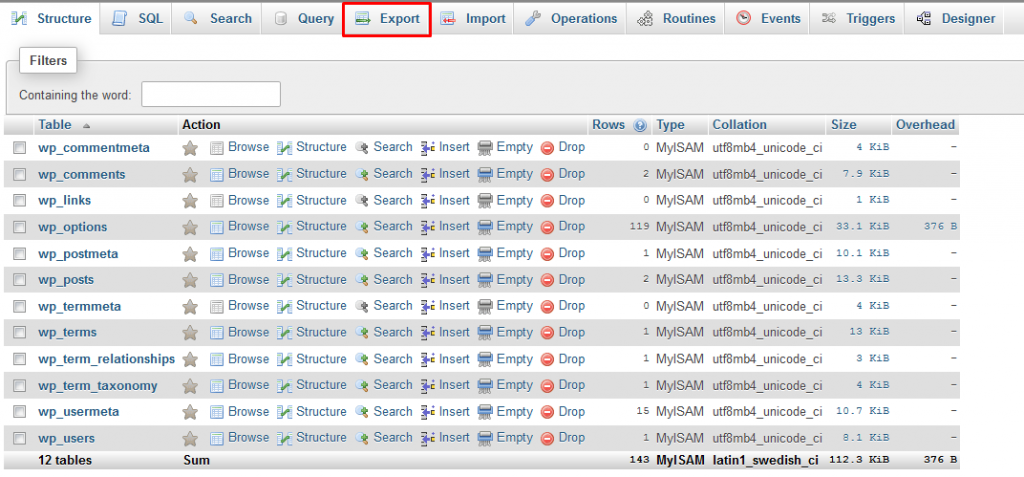Click the Empty icon for wp_comments

click(485, 174)
